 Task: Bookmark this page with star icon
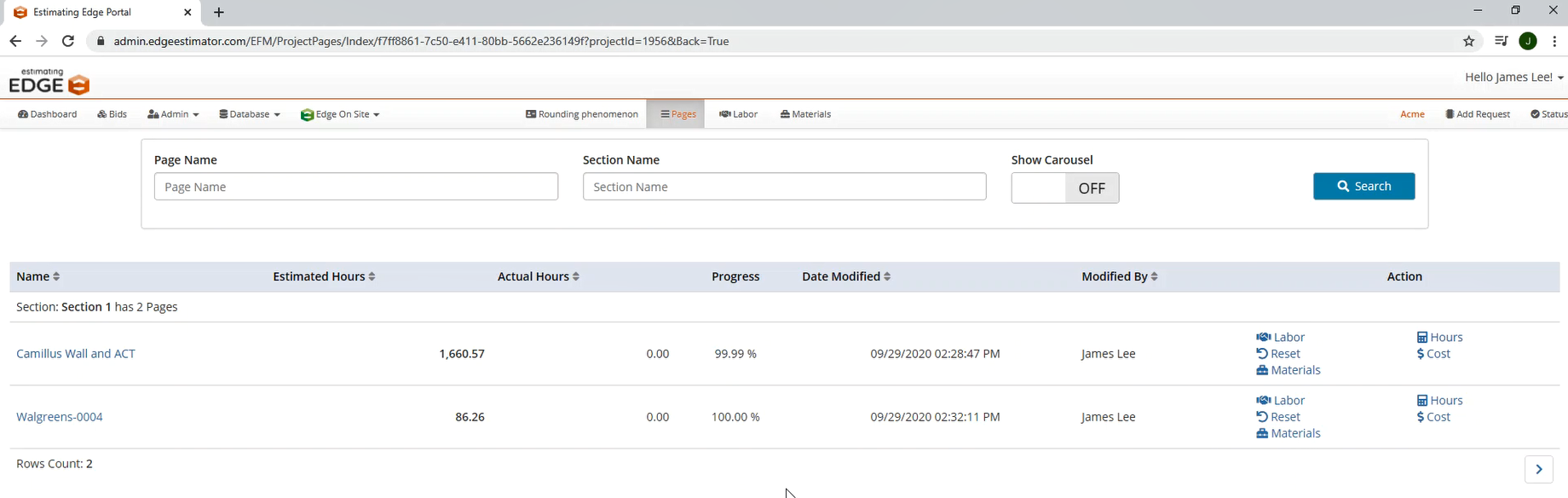[x=1468, y=41]
